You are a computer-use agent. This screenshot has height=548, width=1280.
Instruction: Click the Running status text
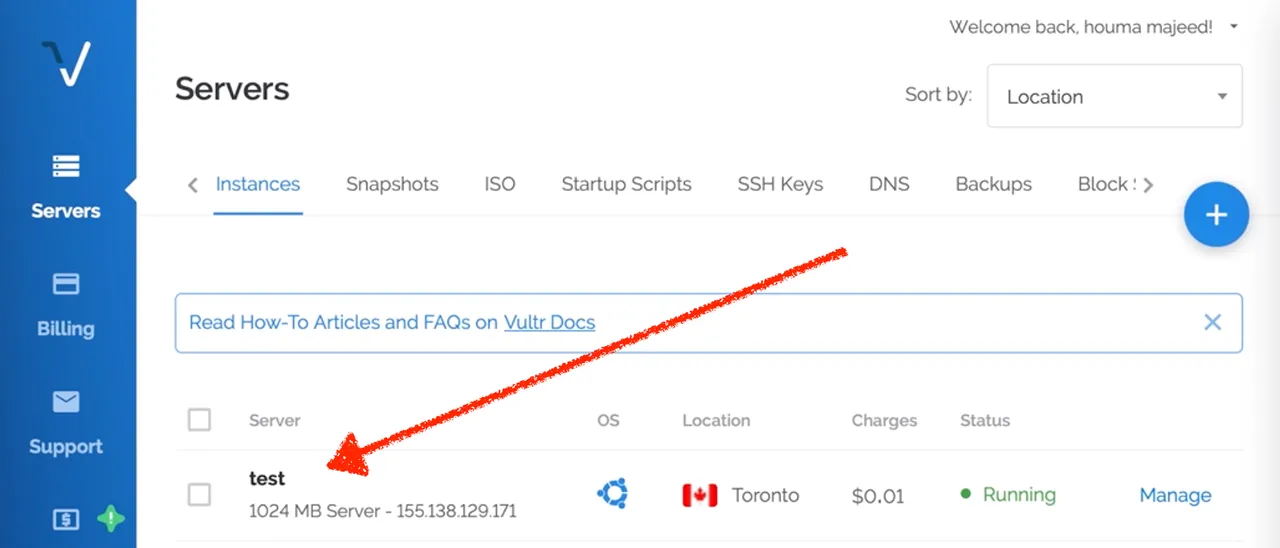point(1019,494)
